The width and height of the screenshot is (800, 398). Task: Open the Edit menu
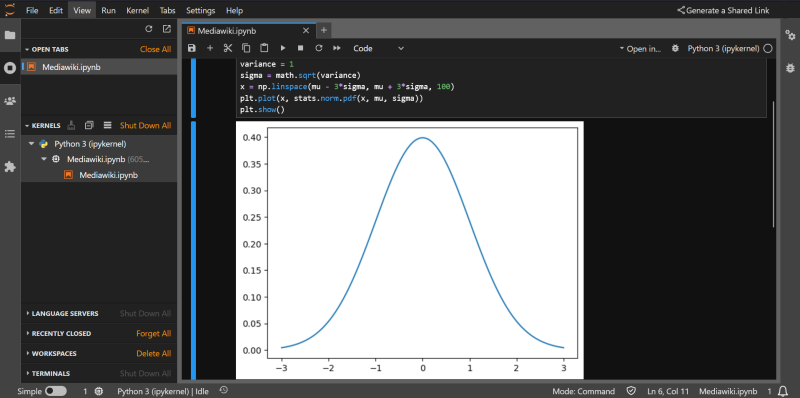(x=56, y=10)
